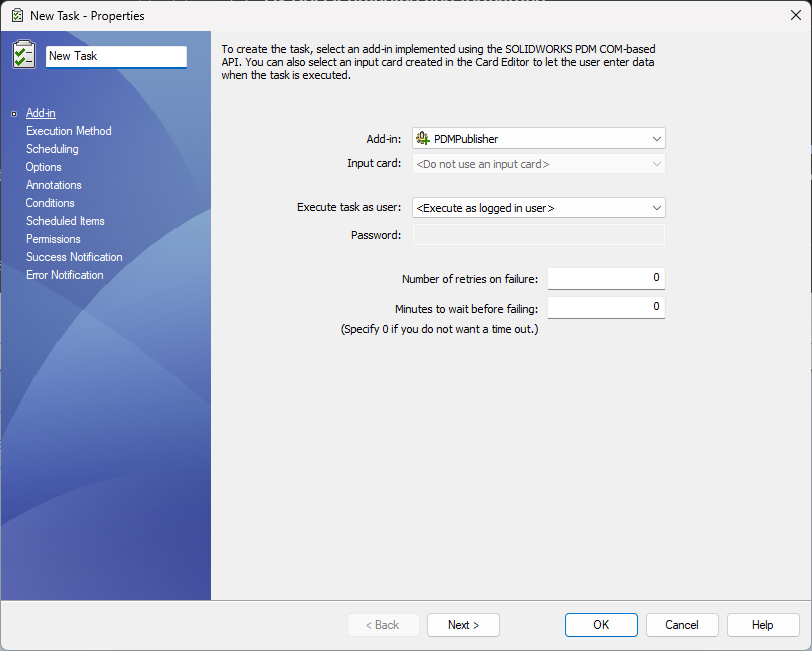Click the PDMPublisher add-in icon
The width and height of the screenshot is (812, 651).
423,138
